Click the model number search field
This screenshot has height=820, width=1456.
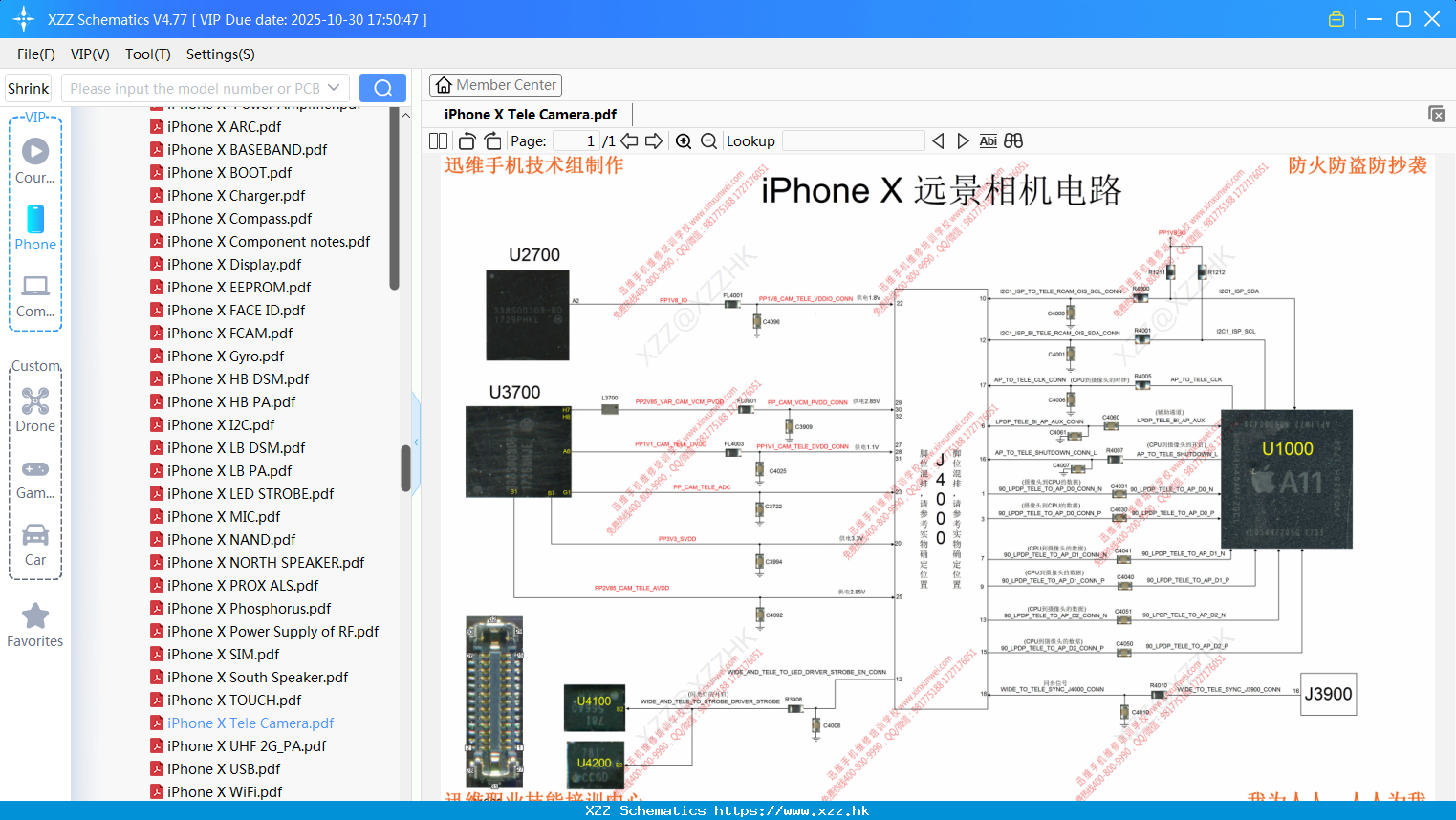tap(194, 88)
